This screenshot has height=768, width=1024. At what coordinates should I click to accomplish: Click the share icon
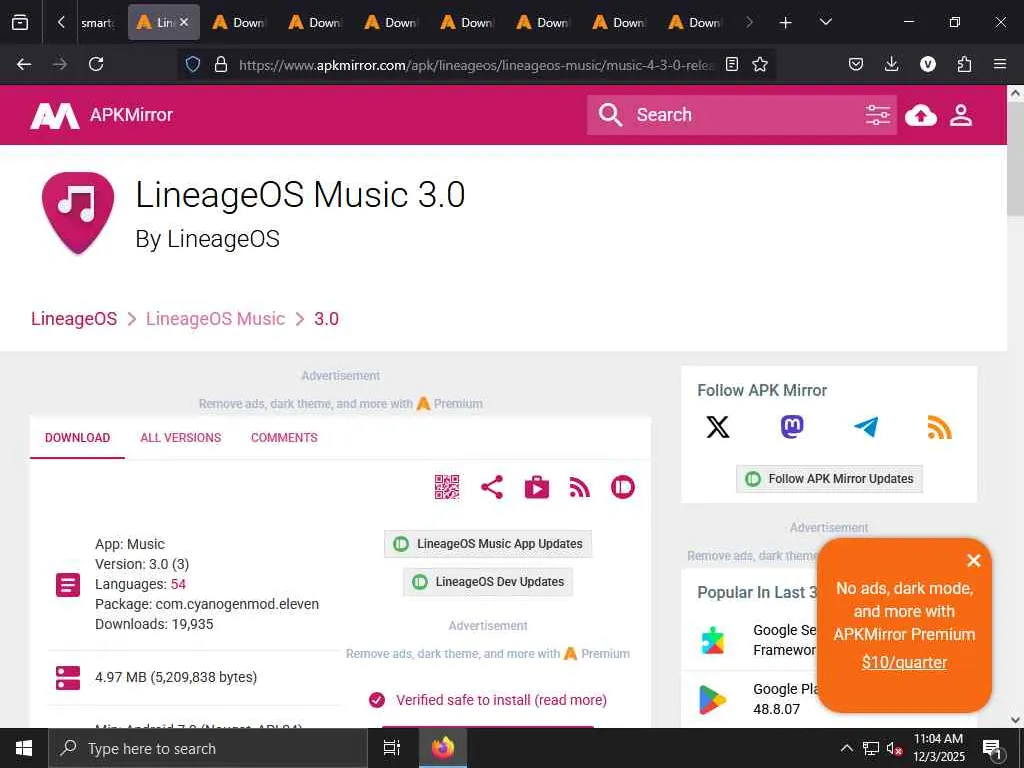[492, 487]
